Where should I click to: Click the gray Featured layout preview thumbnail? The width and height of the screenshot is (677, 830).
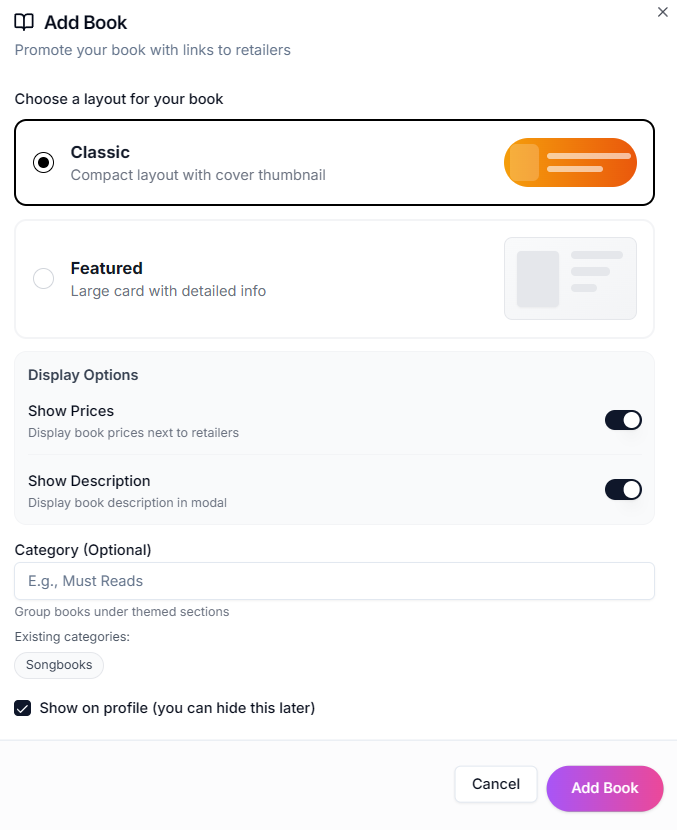[x=570, y=278]
